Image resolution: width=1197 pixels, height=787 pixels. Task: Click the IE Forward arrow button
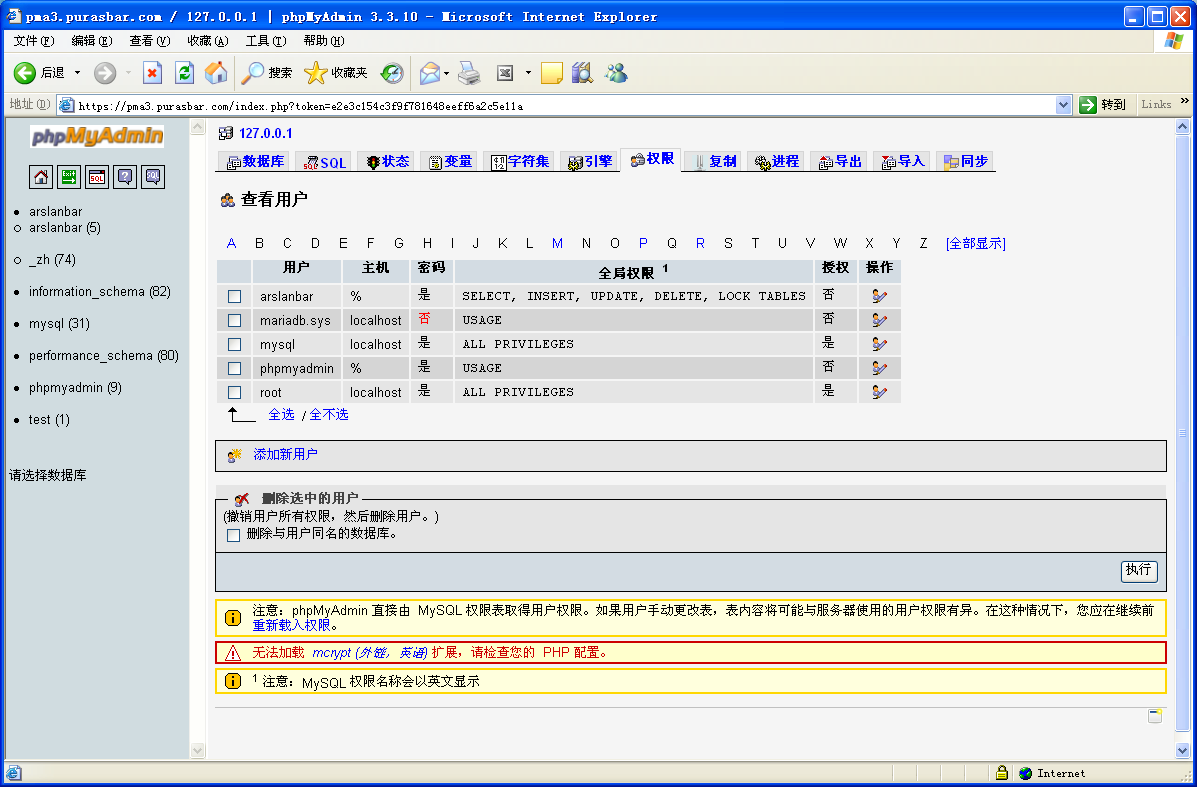[105, 73]
